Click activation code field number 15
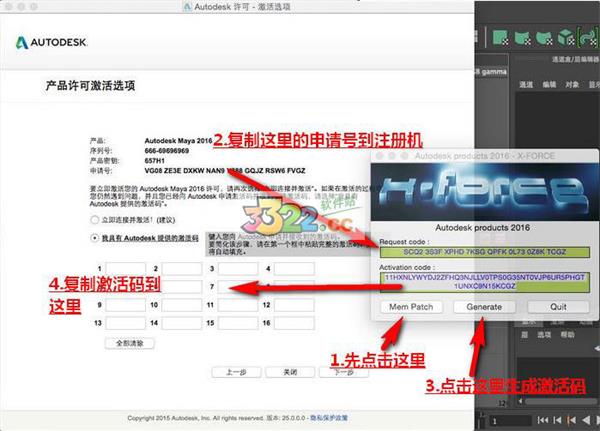Image resolution: width=600 pixels, height=431 pixels. pos(238,323)
